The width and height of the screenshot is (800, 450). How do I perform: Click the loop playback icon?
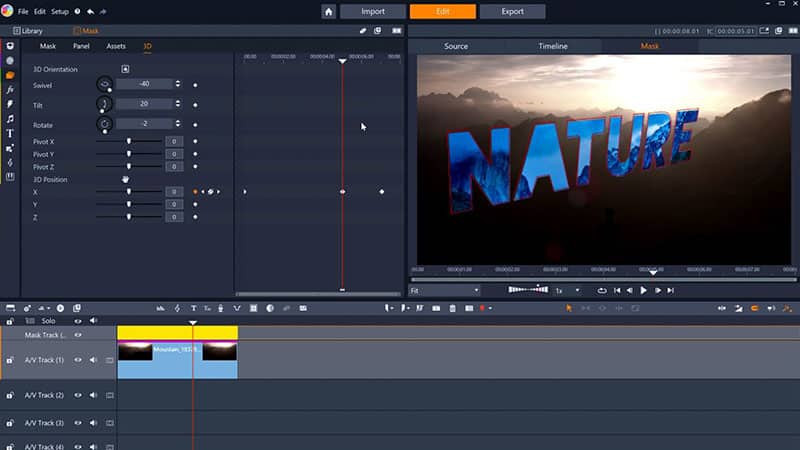point(602,290)
